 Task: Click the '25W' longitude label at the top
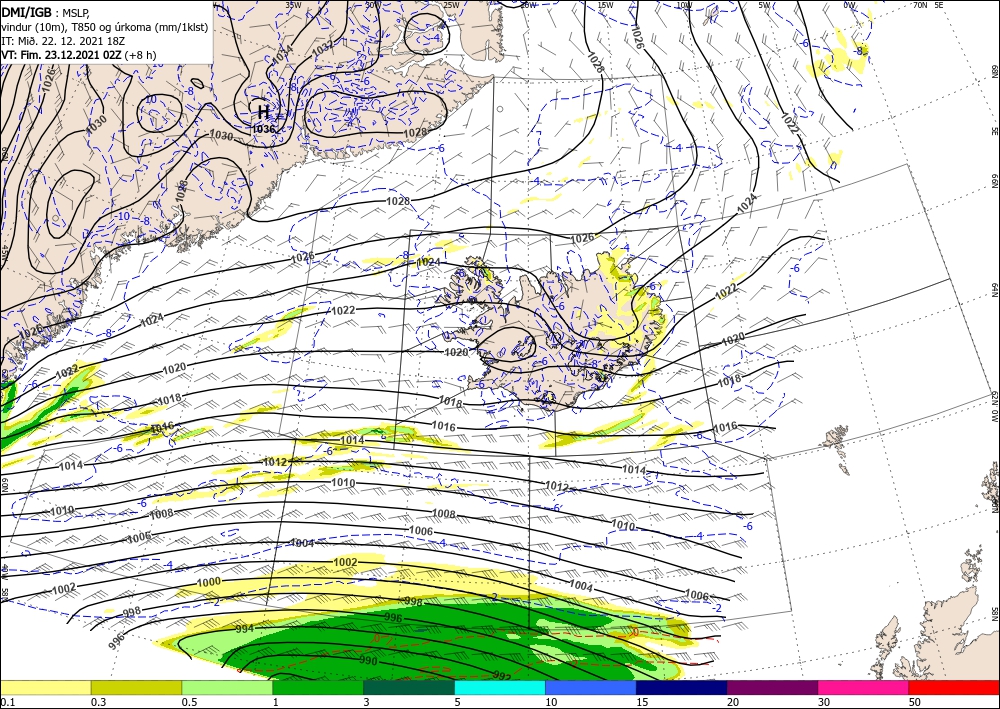pyautogui.click(x=451, y=5)
